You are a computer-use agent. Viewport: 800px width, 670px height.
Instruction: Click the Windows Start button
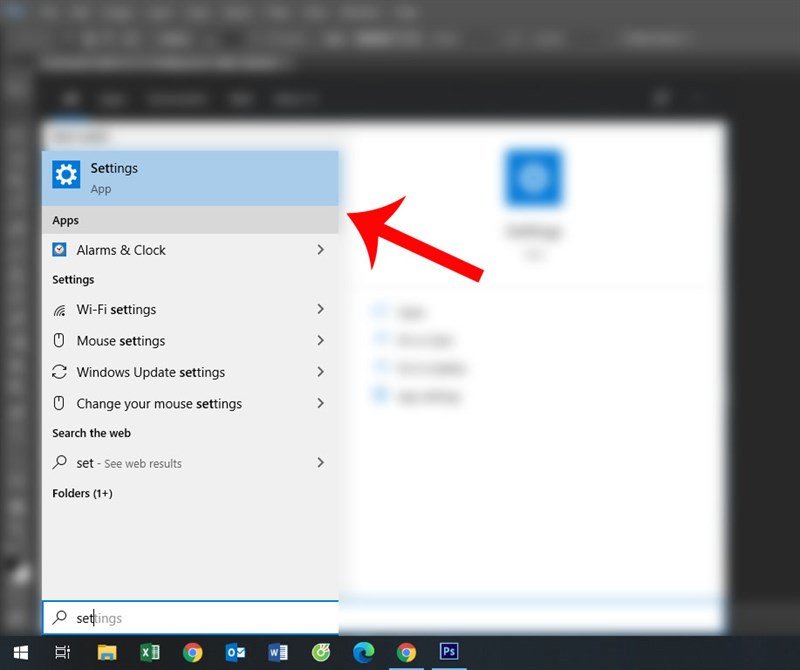point(20,652)
